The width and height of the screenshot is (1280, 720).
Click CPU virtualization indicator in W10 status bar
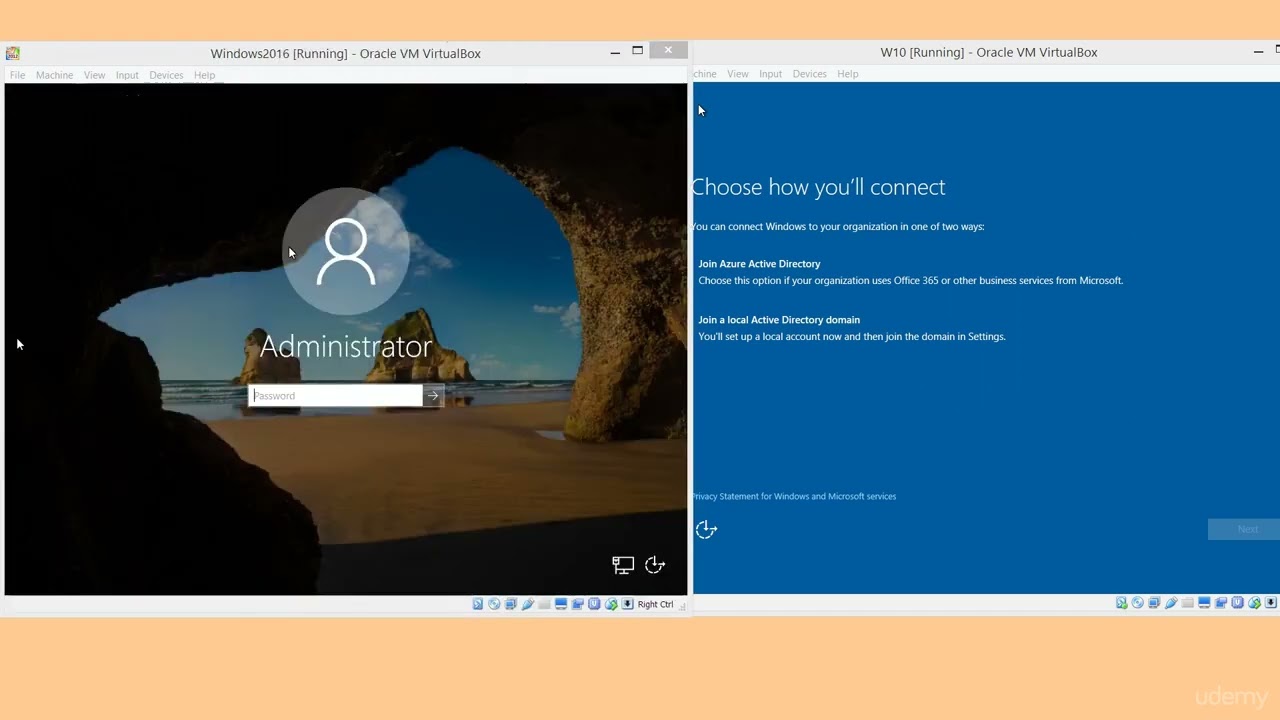click(1237, 603)
